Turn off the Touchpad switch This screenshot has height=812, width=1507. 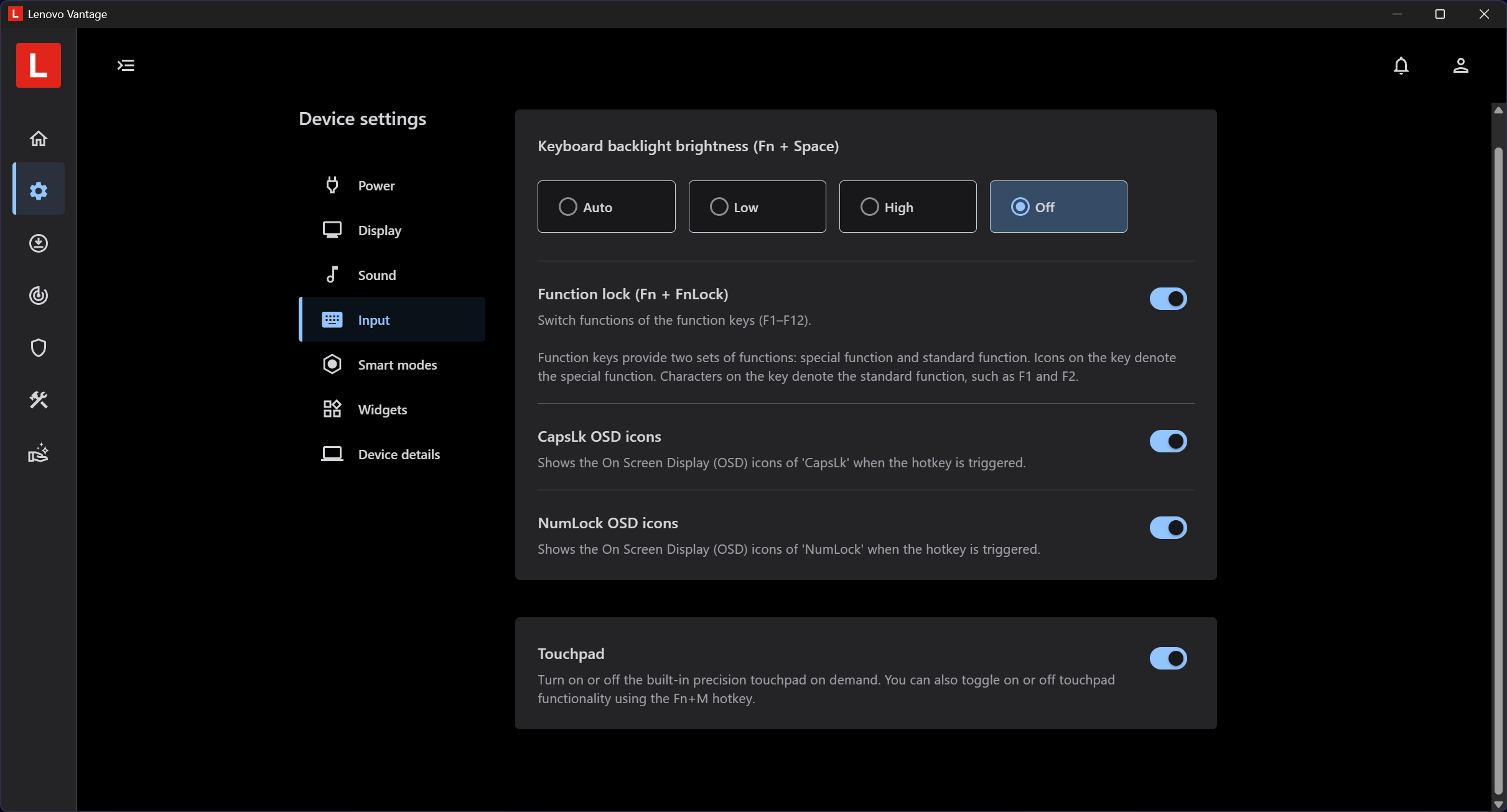[x=1168, y=658]
